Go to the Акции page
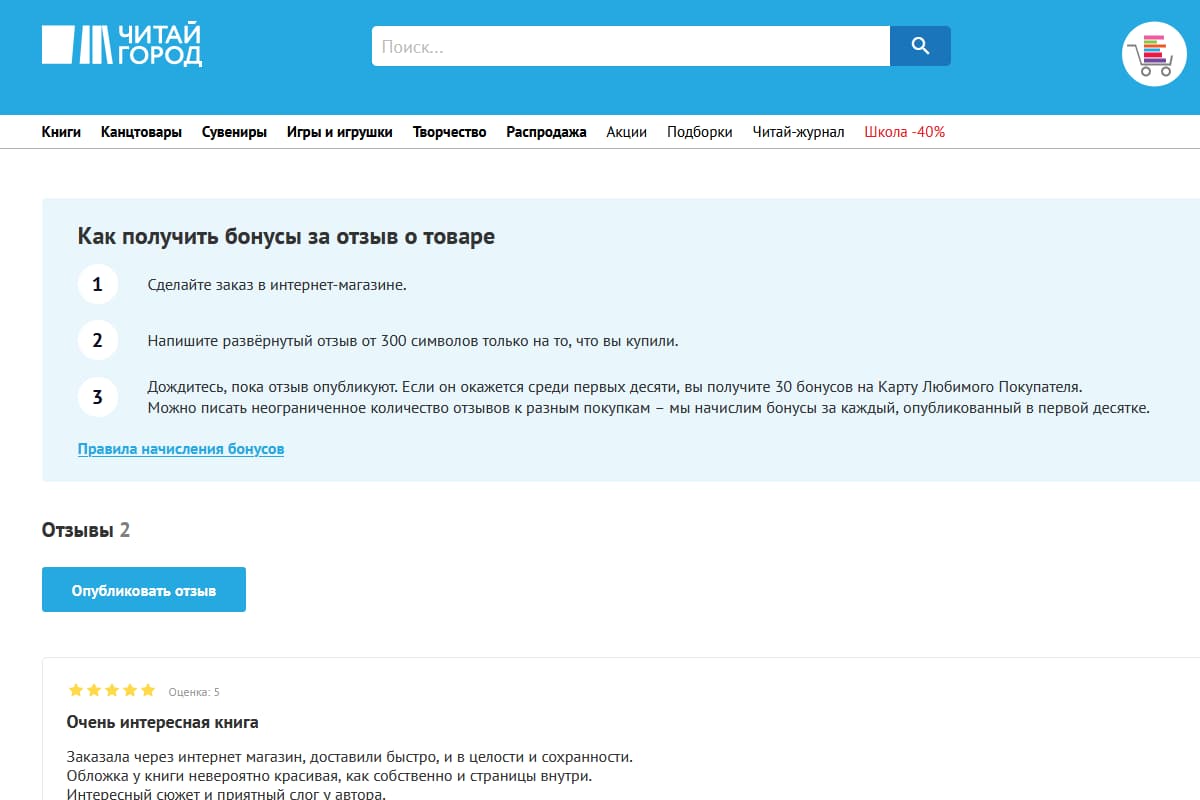 coord(626,132)
